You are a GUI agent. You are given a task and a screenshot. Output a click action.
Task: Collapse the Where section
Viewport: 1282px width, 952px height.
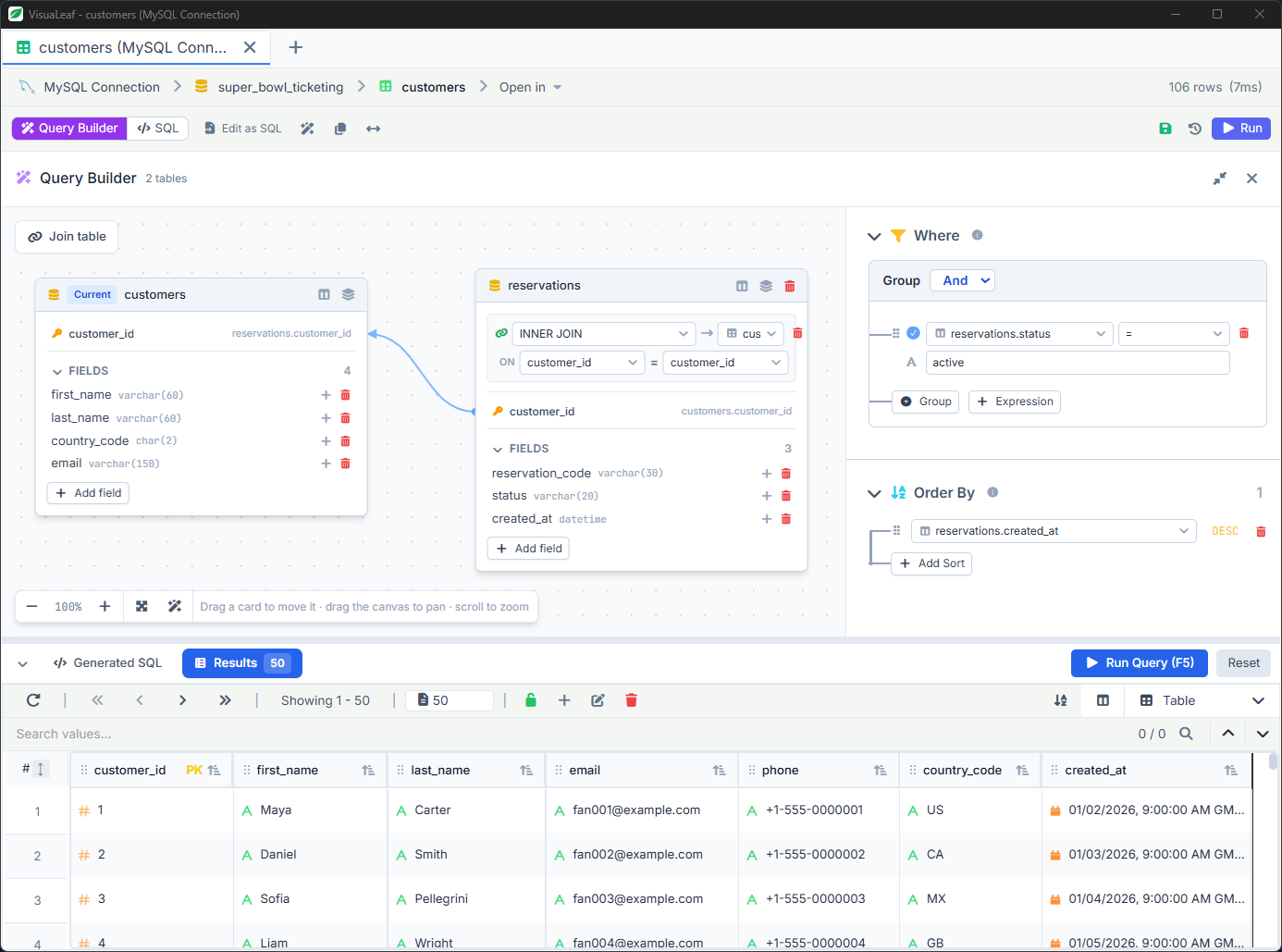[x=874, y=236]
